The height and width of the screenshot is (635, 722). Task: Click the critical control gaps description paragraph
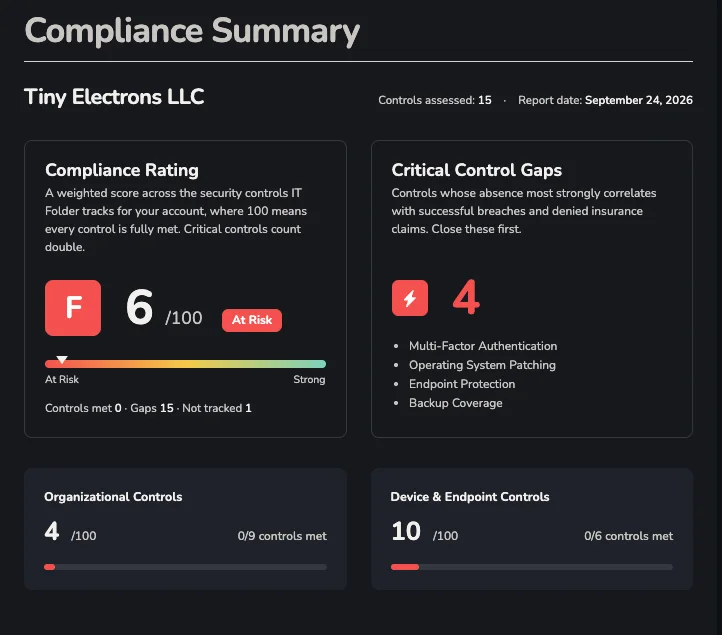tap(524, 211)
